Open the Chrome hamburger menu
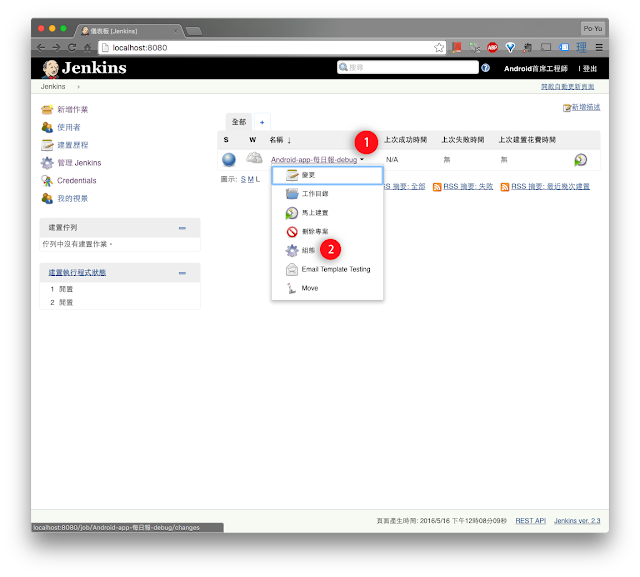This screenshot has width=640, height=577. 599,48
